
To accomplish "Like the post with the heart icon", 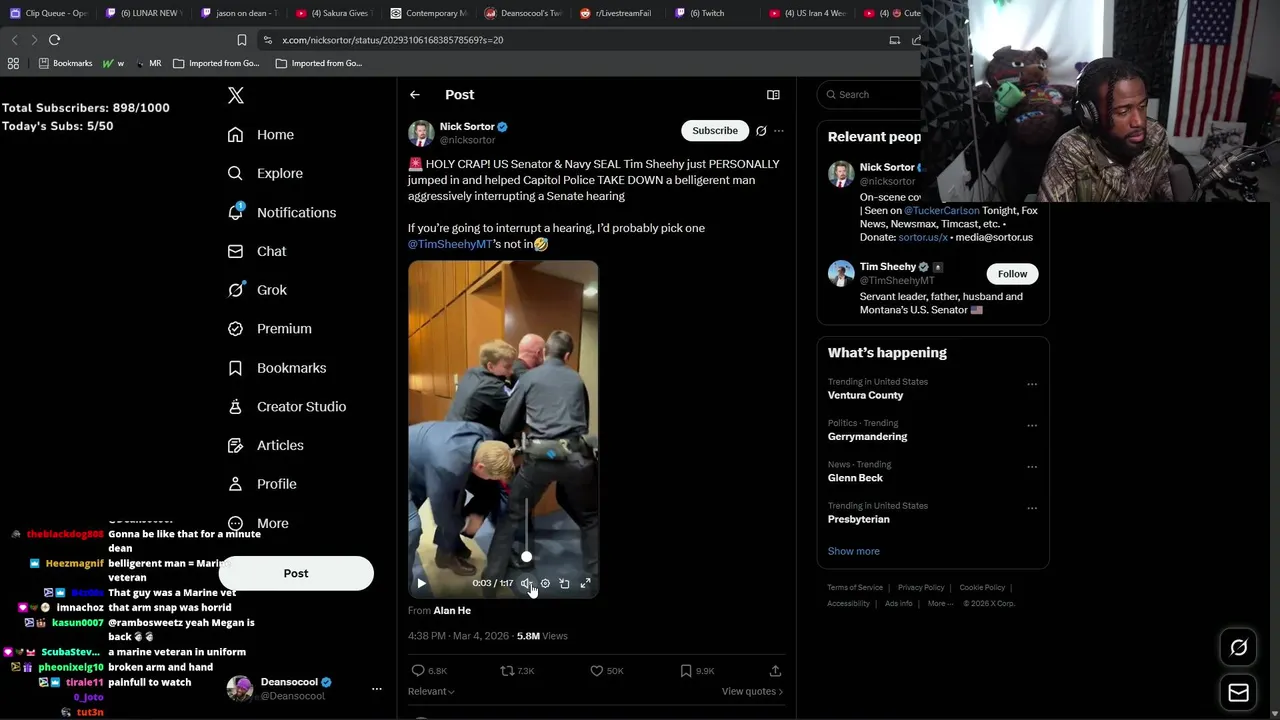I will [x=607, y=671].
